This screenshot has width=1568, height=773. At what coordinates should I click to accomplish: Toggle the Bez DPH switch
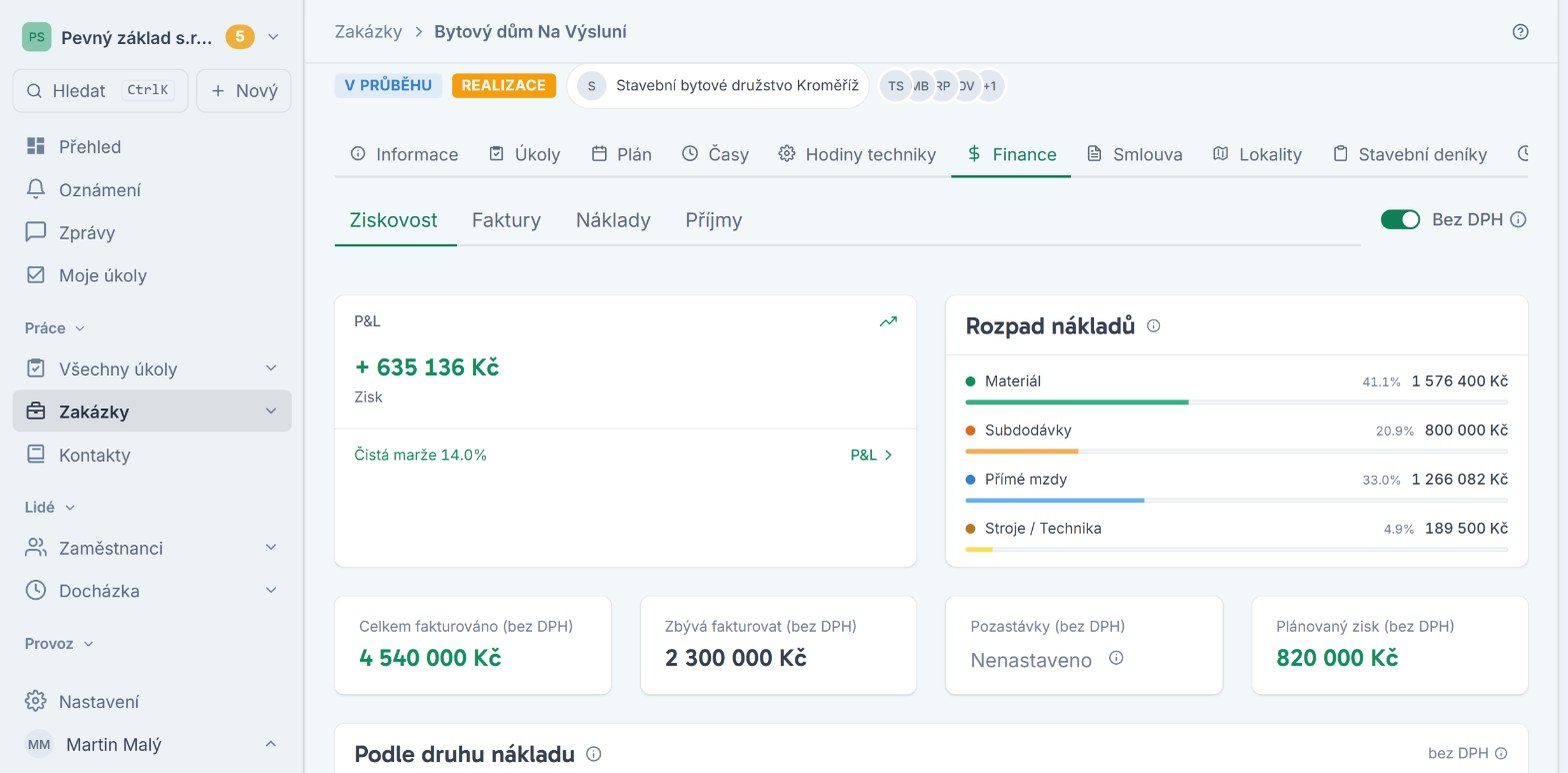1400,220
